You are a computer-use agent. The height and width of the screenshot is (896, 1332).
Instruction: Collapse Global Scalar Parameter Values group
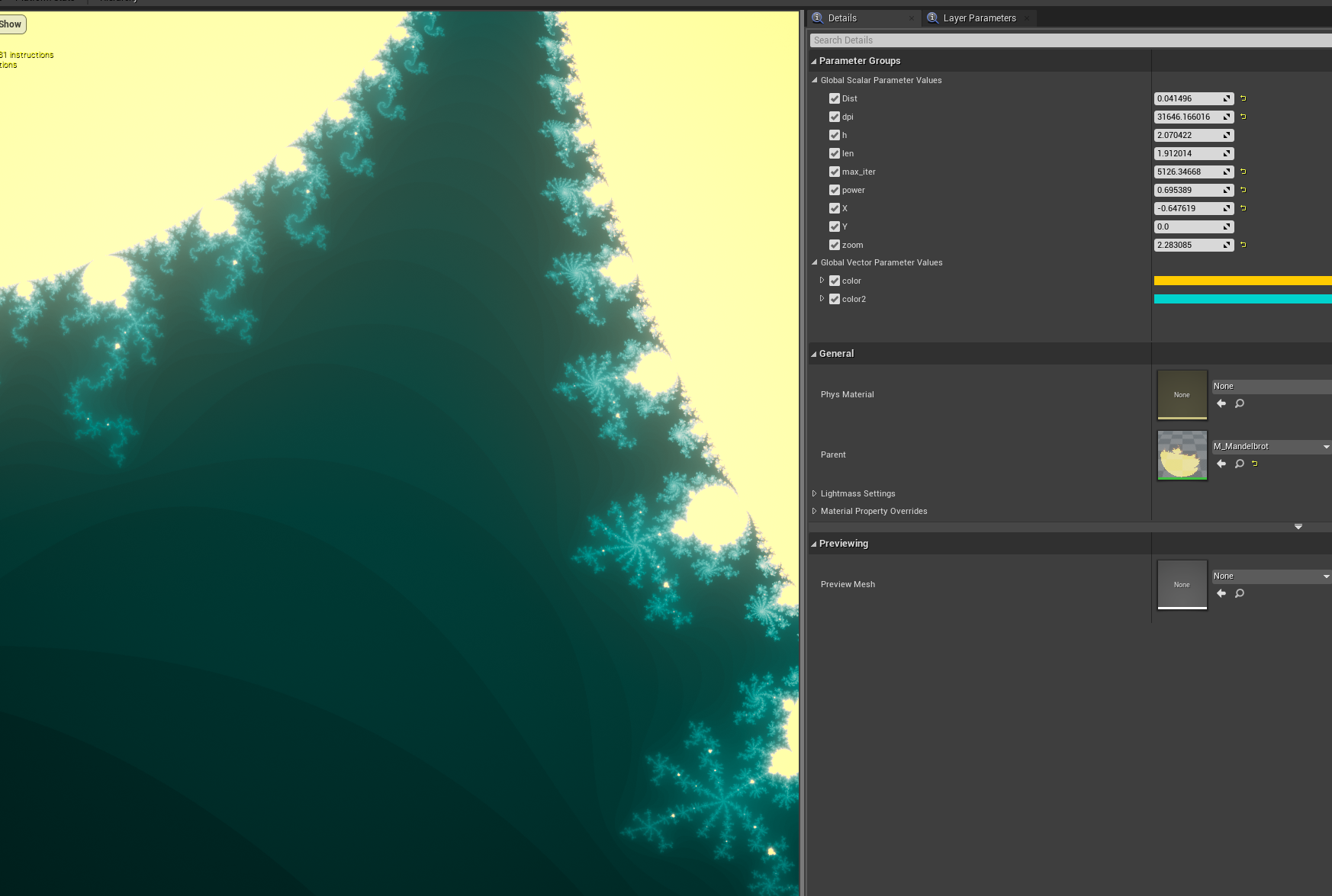coord(815,80)
